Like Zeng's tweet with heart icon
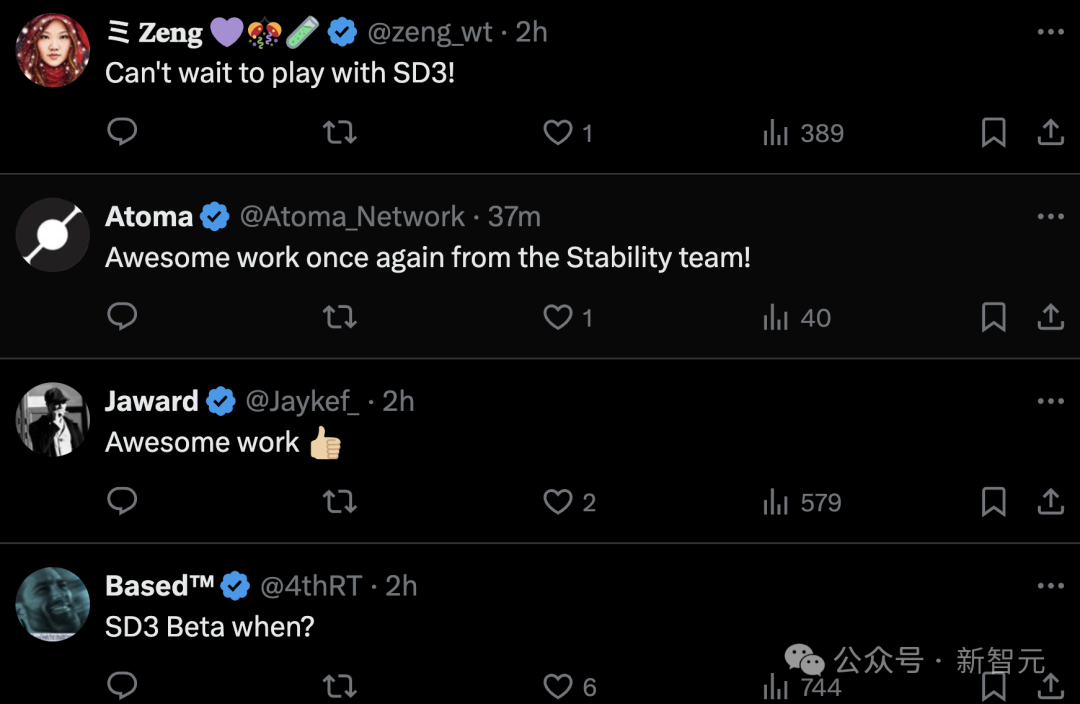This screenshot has height=704, width=1080. click(558, 132)
